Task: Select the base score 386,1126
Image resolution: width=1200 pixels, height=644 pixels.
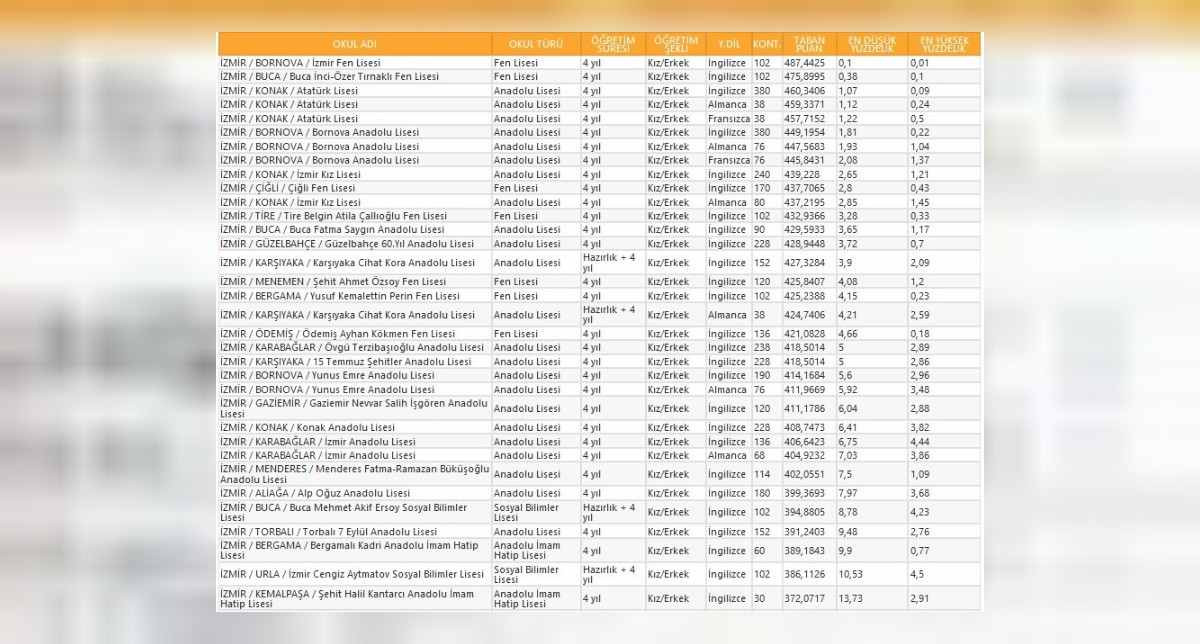Action: coord(804,575)
